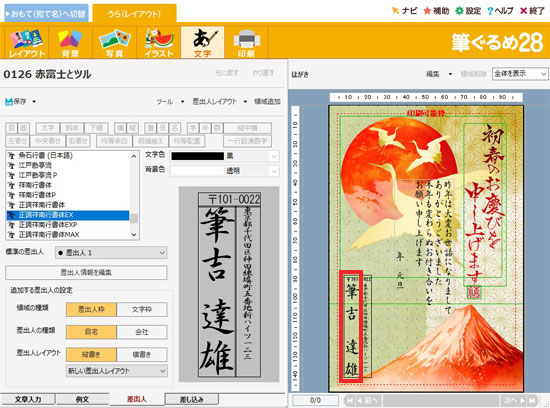550x408 pixels.
Task: Switch to おもて(宛て名)へ切替 tab
Action: coord(46,14)
